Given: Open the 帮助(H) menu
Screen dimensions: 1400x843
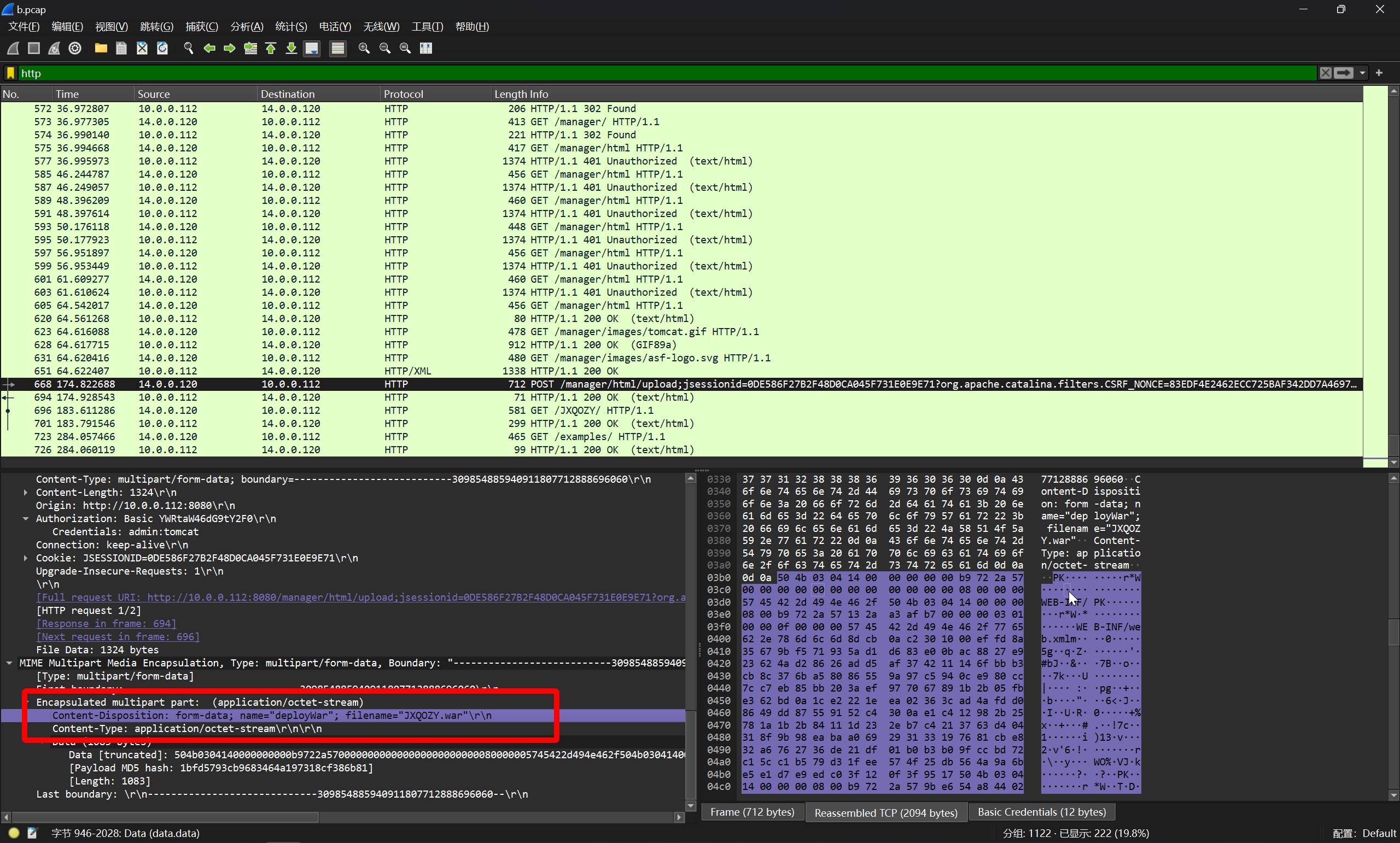Looking at the screenshot, I should click(471, 27).
